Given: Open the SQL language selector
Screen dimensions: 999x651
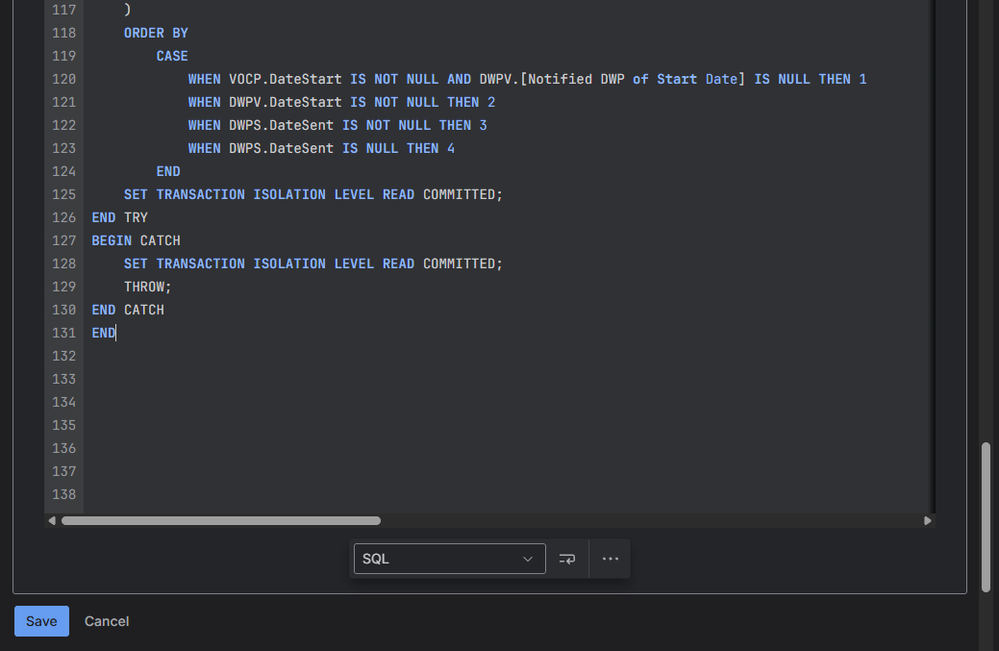Looking at the screenshot, I should 449,558.
